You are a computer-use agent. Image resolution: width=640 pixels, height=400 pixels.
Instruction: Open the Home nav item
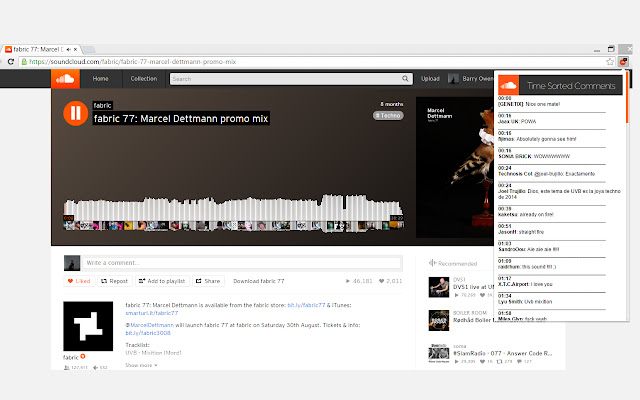(100, 79)
